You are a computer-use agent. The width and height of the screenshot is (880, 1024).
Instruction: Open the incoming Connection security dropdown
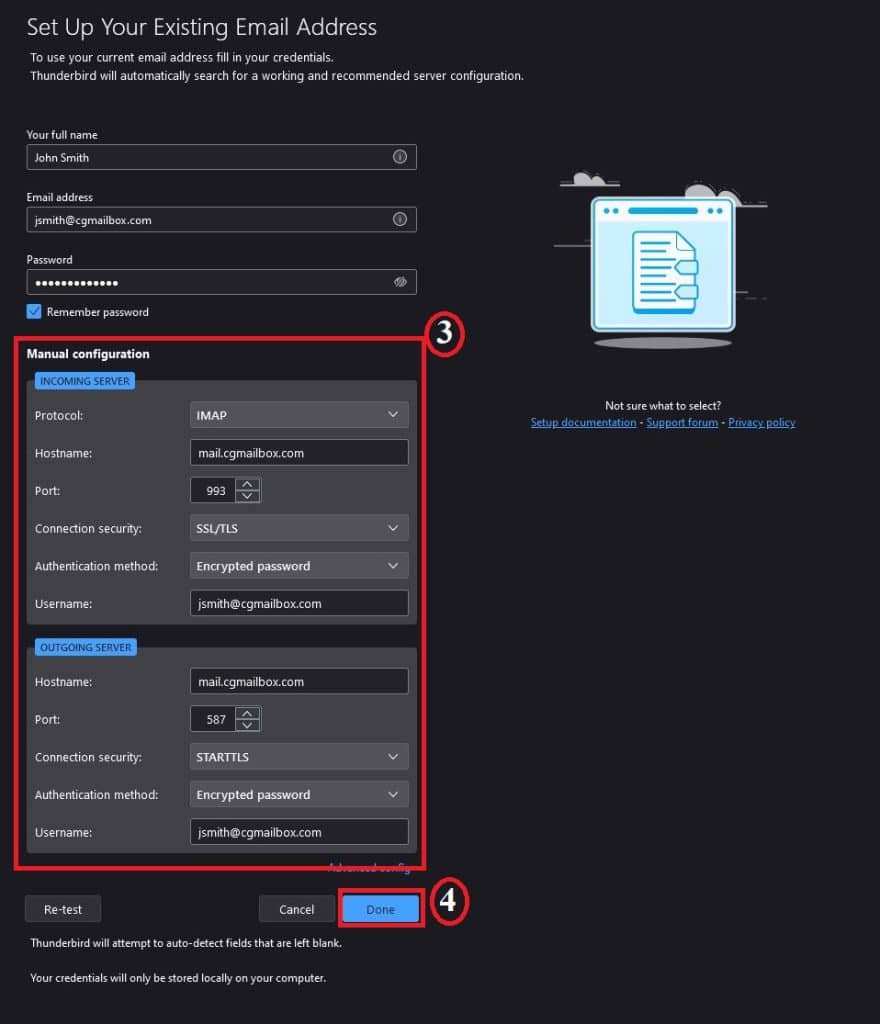[x=298, y=527]
